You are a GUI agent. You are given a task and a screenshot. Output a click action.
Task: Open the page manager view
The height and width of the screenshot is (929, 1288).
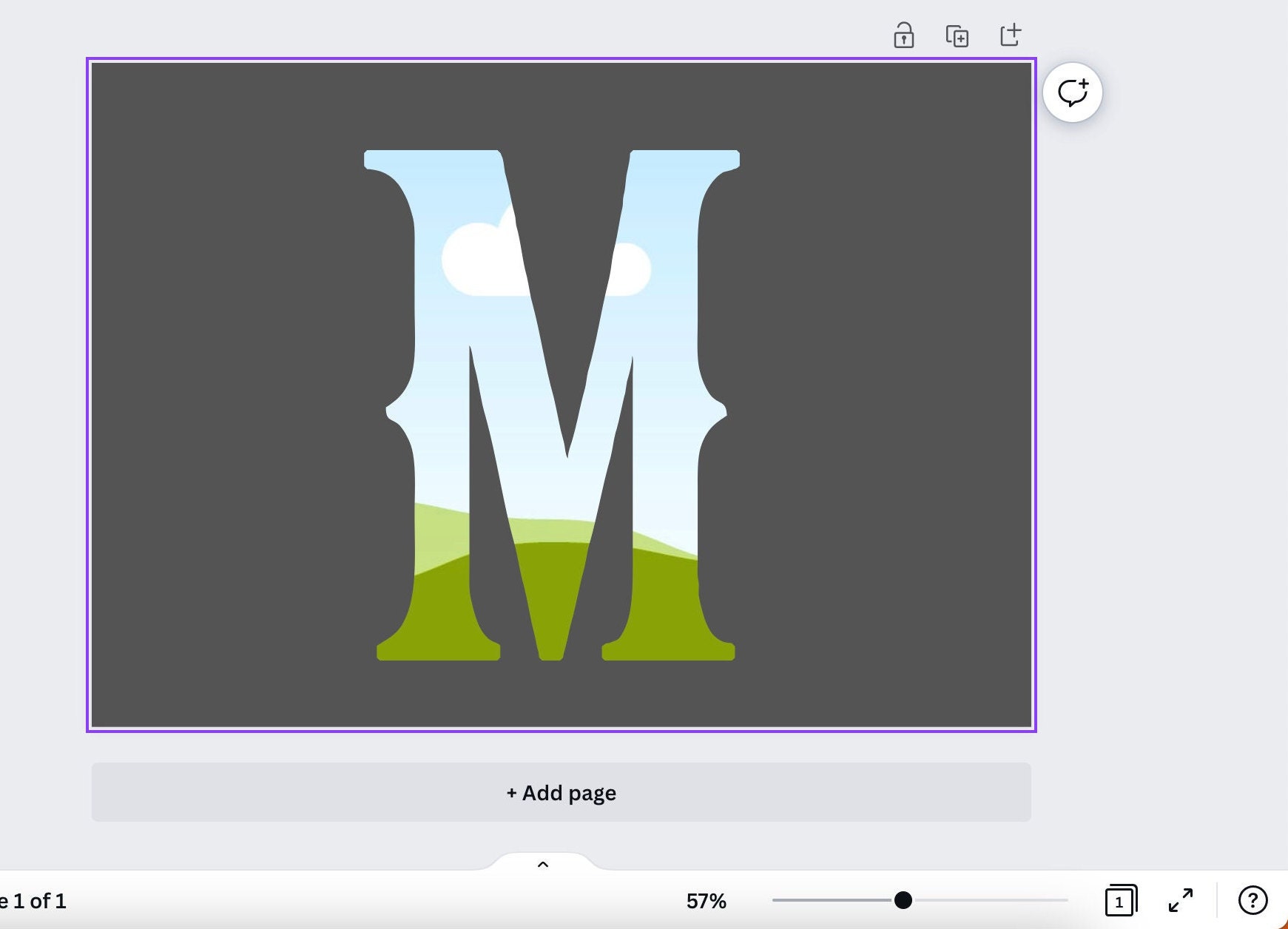click(1120, 901)
